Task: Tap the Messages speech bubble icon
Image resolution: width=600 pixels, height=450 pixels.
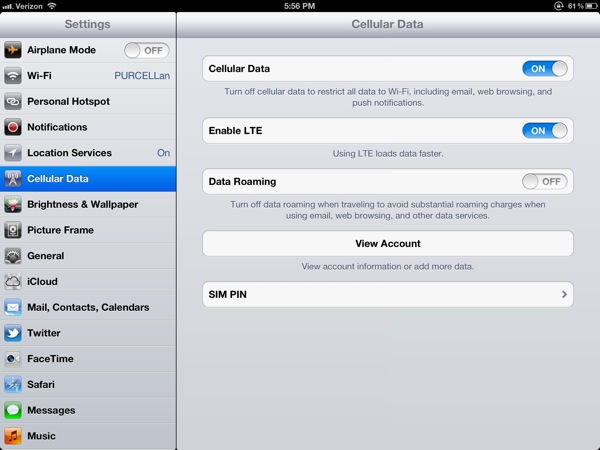Action: pyautogui.click(x=13, y=410)
